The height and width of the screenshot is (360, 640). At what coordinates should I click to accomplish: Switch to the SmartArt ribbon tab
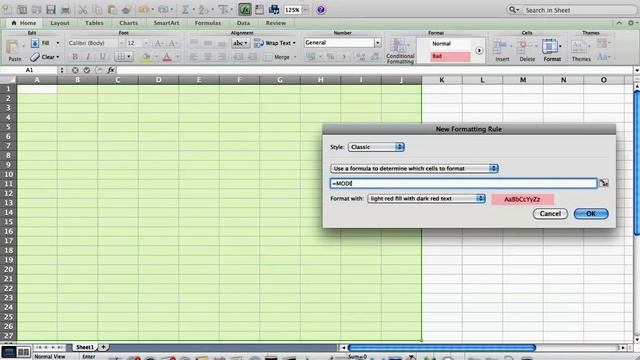(166, 23)
